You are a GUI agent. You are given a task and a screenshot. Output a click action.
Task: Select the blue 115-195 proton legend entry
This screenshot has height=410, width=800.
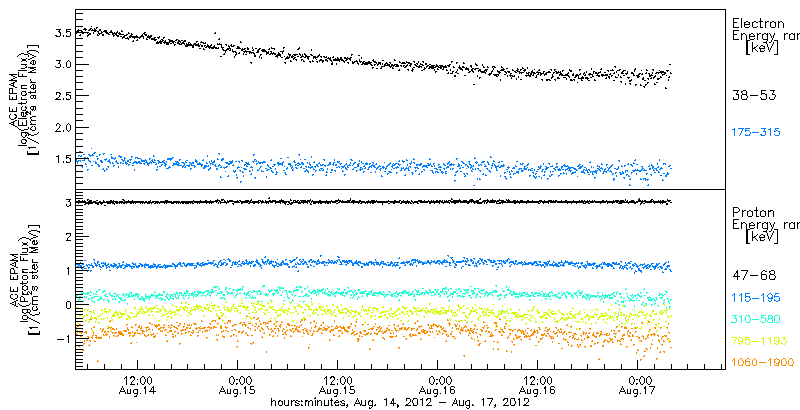[756, 298]
